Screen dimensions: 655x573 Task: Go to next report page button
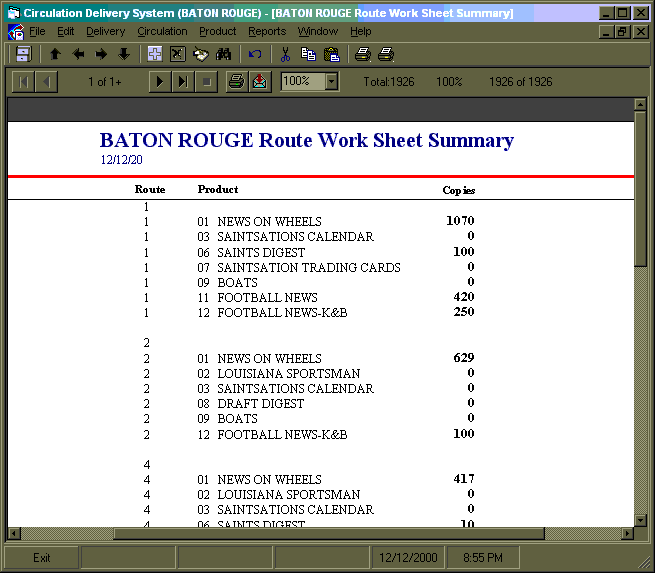160,81
